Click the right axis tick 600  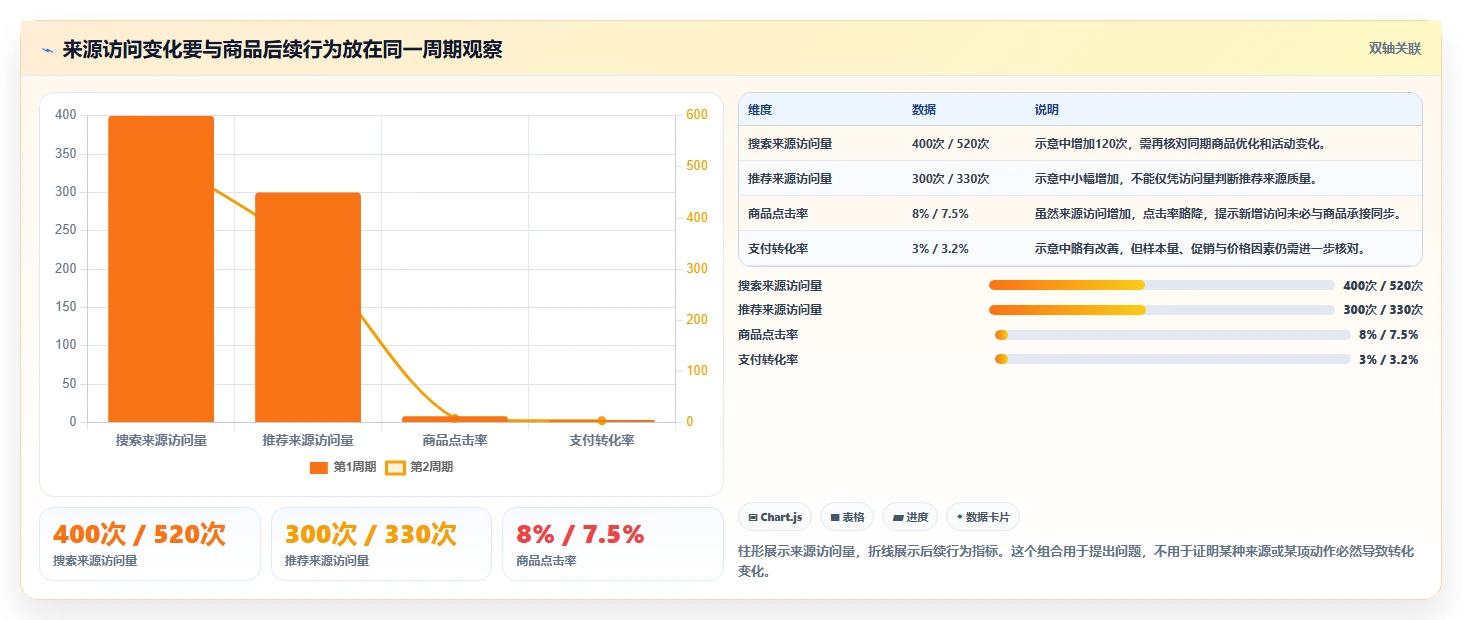coord(697,115)
